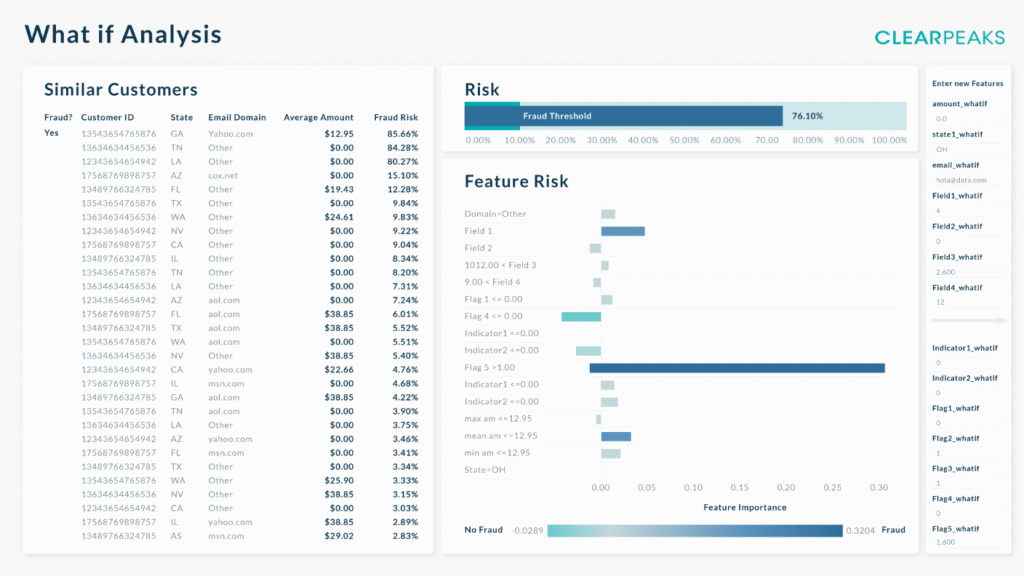1024x576 pixels.
Task: Click the slider bar below Field4_whatif
Action: tap(969, 320)
